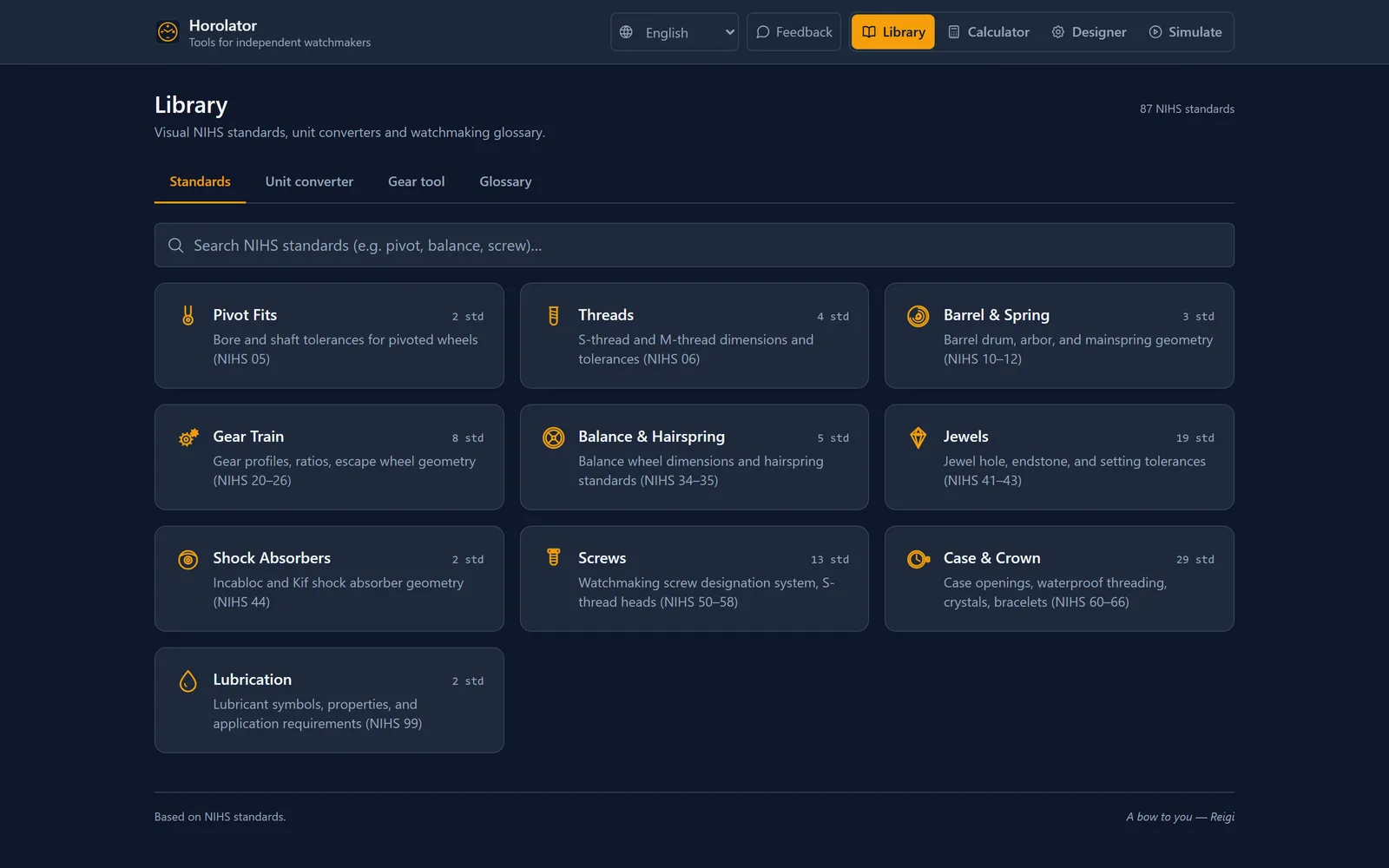Open the Pivot Fits card title

click(x=245, y=315)
